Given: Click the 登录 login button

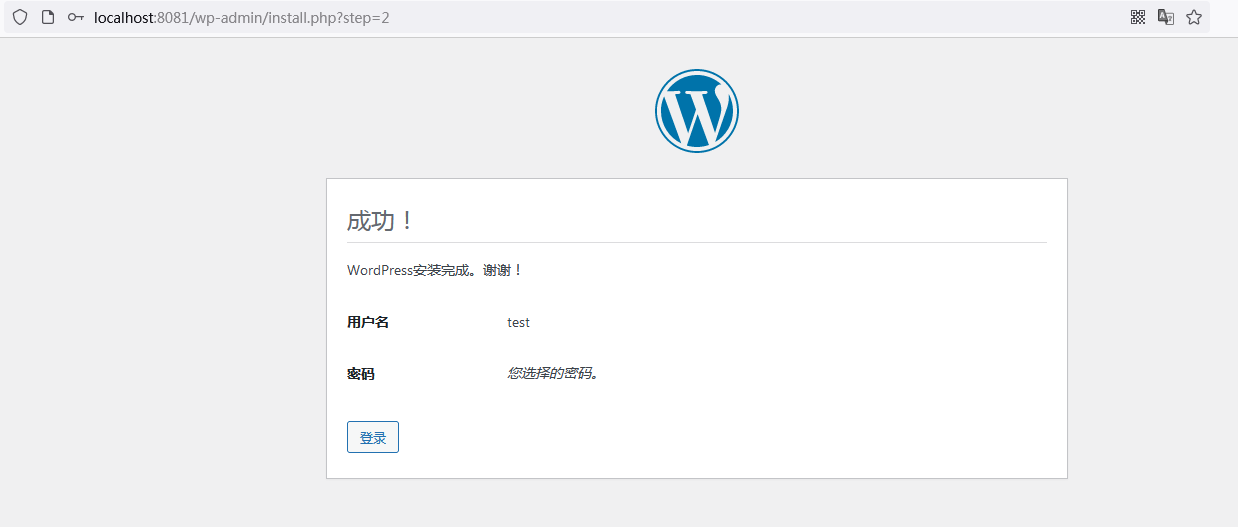Looking at the screenshot, I should (373, 437).
